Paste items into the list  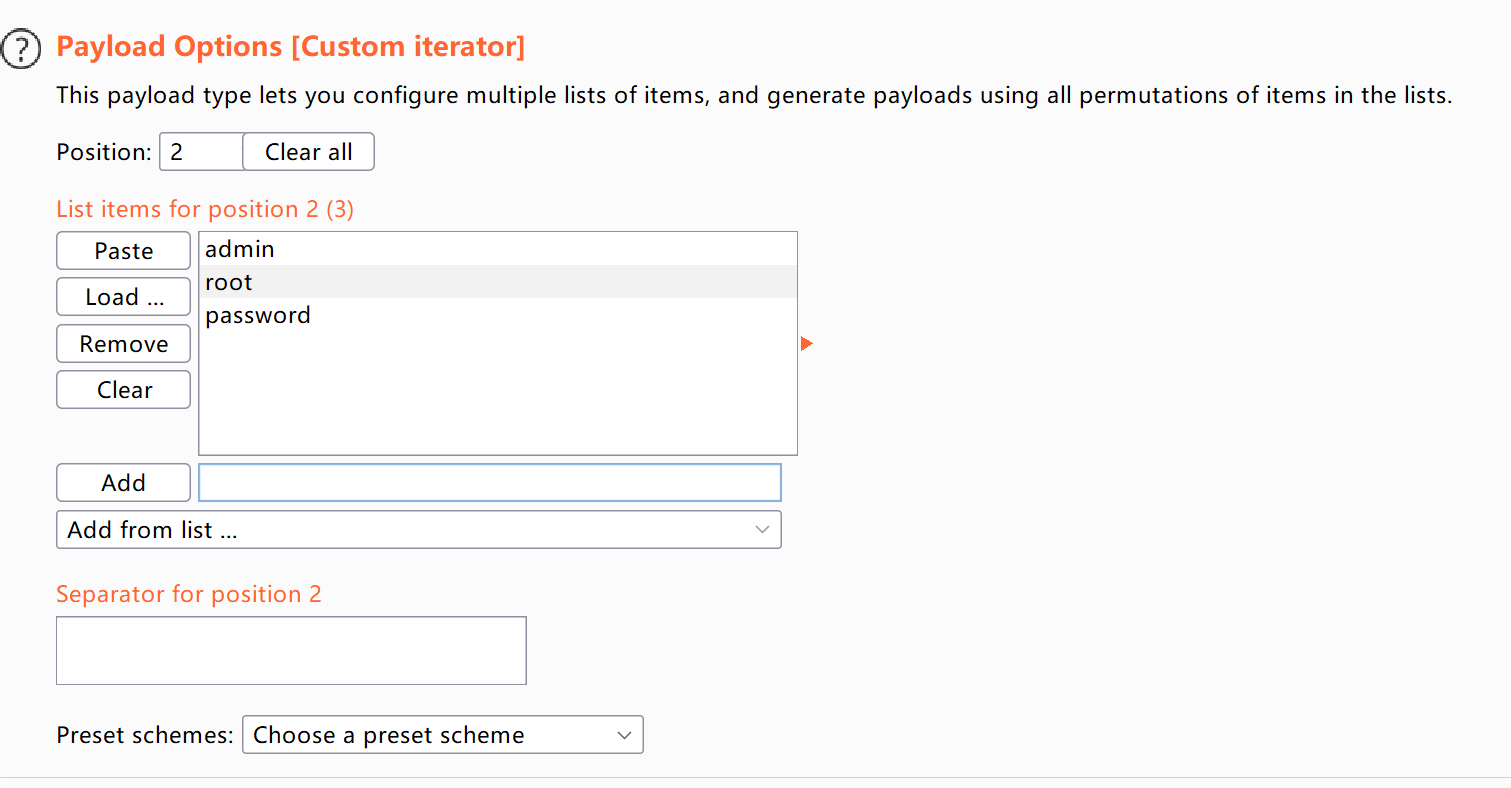[x=123, y=251]
